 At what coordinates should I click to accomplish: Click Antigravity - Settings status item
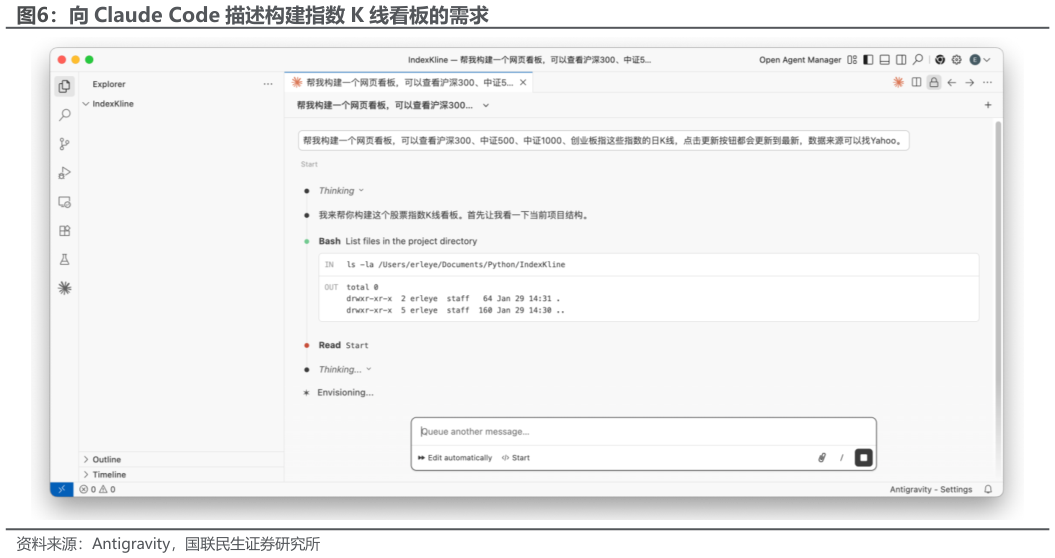pyautogui.click(x=931, y=489)
